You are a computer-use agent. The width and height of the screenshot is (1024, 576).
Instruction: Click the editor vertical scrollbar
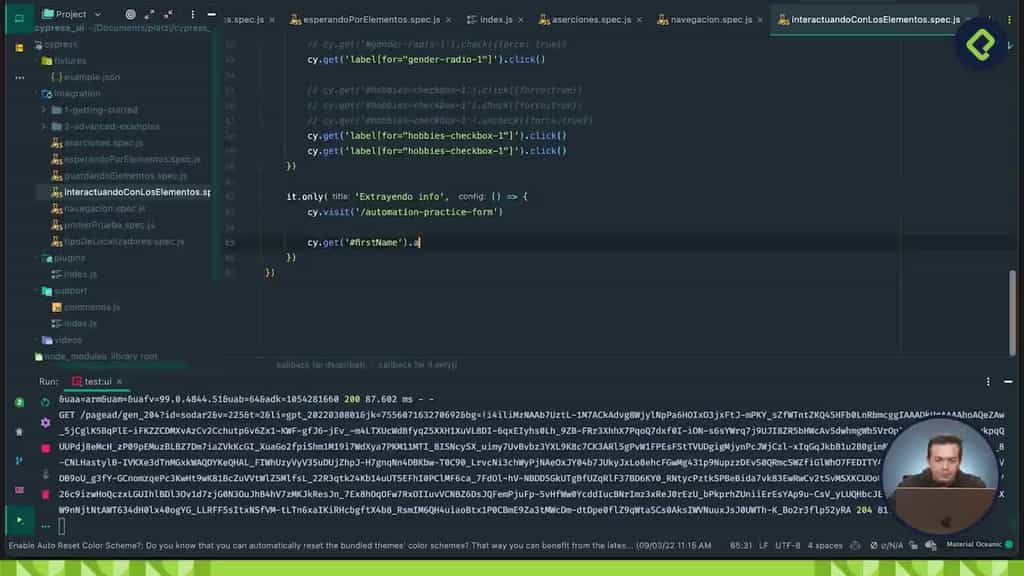point(1012,313)
